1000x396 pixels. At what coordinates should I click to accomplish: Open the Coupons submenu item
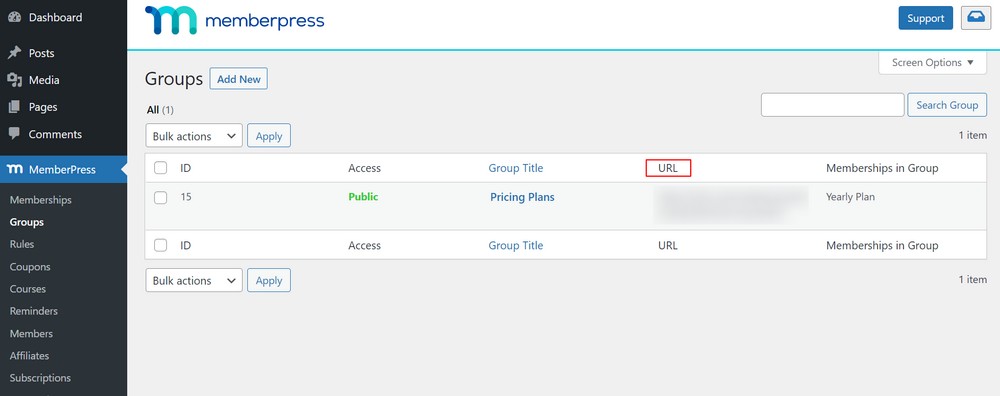click(30, 267)
